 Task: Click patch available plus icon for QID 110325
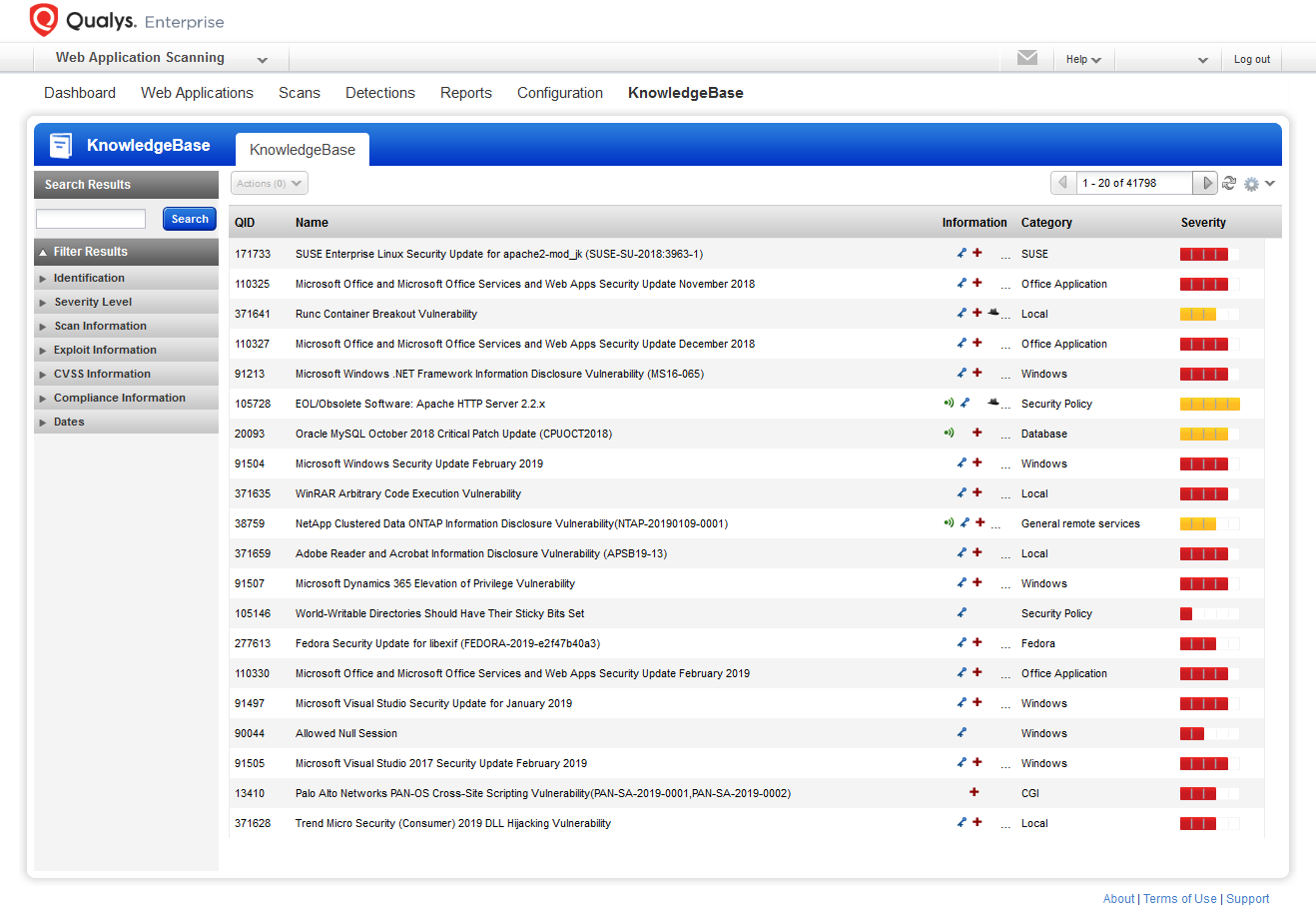coord(978,284)
